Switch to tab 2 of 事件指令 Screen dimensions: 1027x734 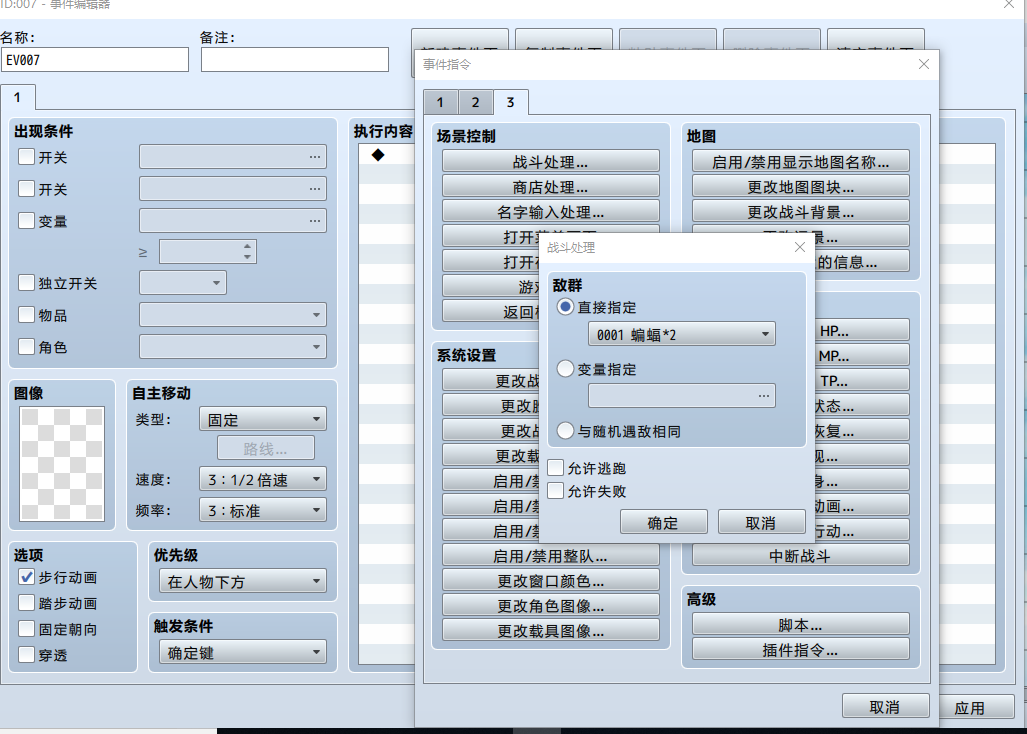(476, 102)
